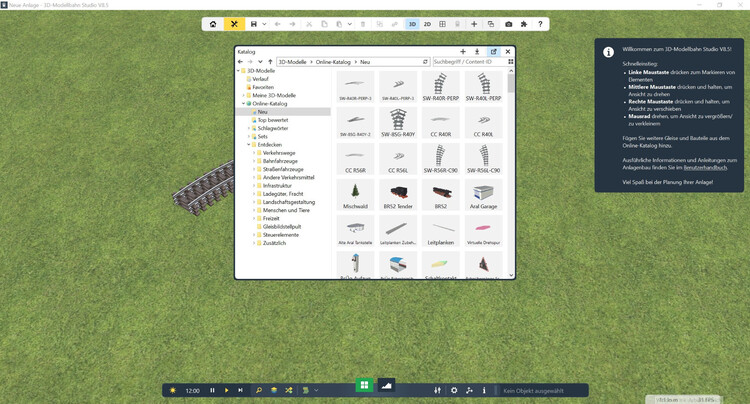Viewport: 750px width, 404px height.
Task: Select the yellow edit tools icon
Action: [234, 23]
